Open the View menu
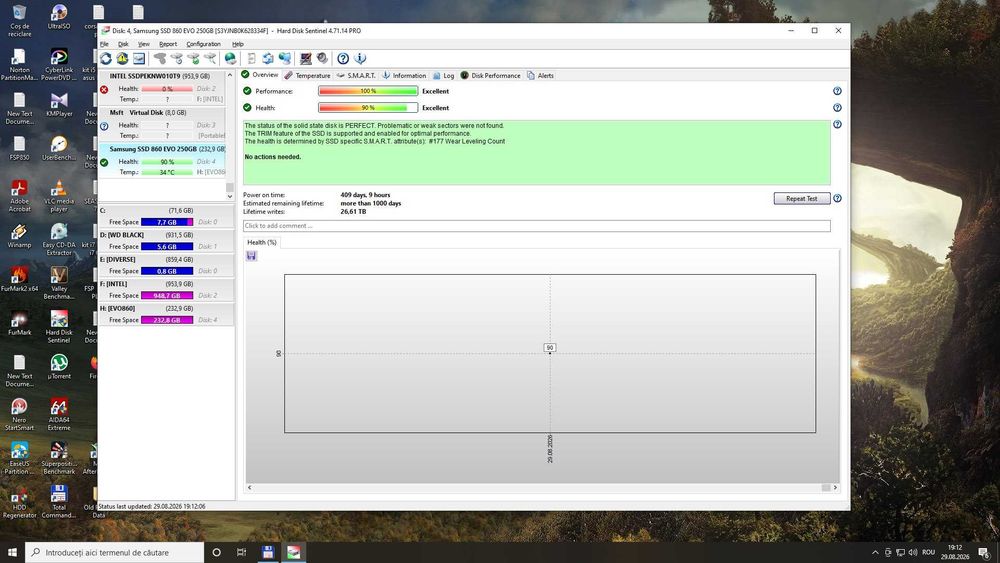1000x563 pixels. coord(143,44)
